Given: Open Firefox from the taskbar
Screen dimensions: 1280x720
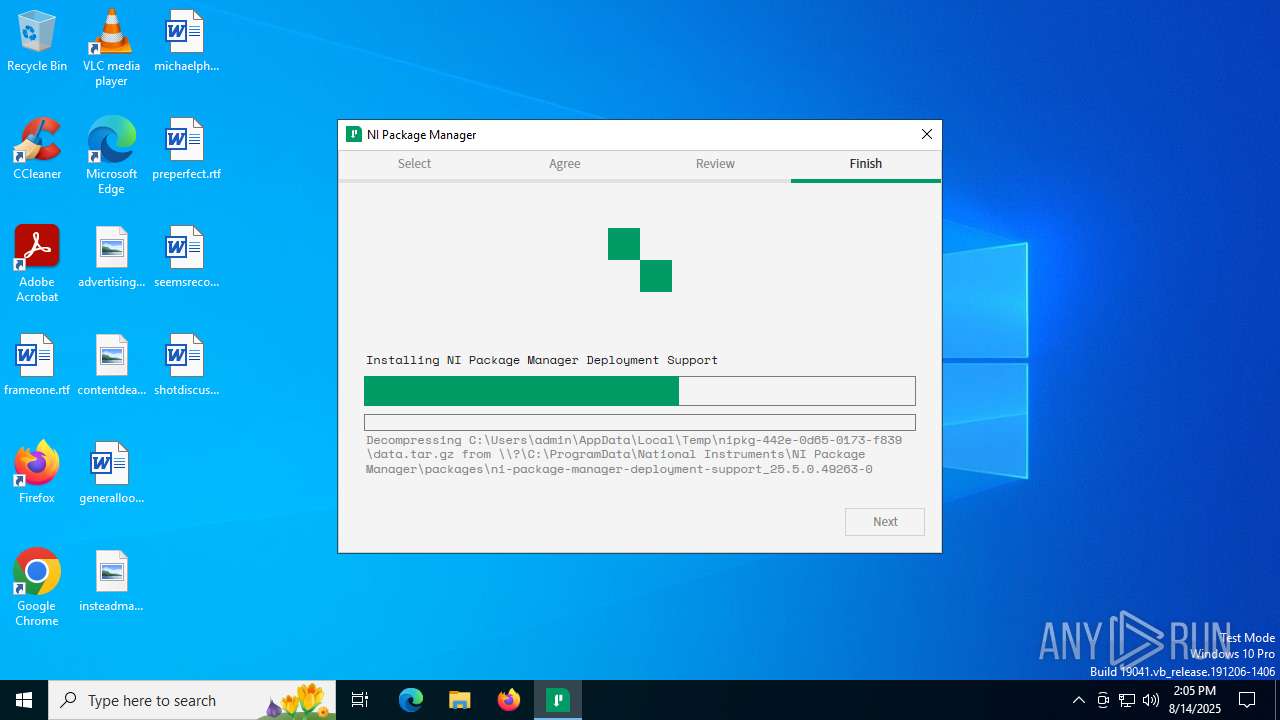Looking at the screenshot, I should coord(509,700).
